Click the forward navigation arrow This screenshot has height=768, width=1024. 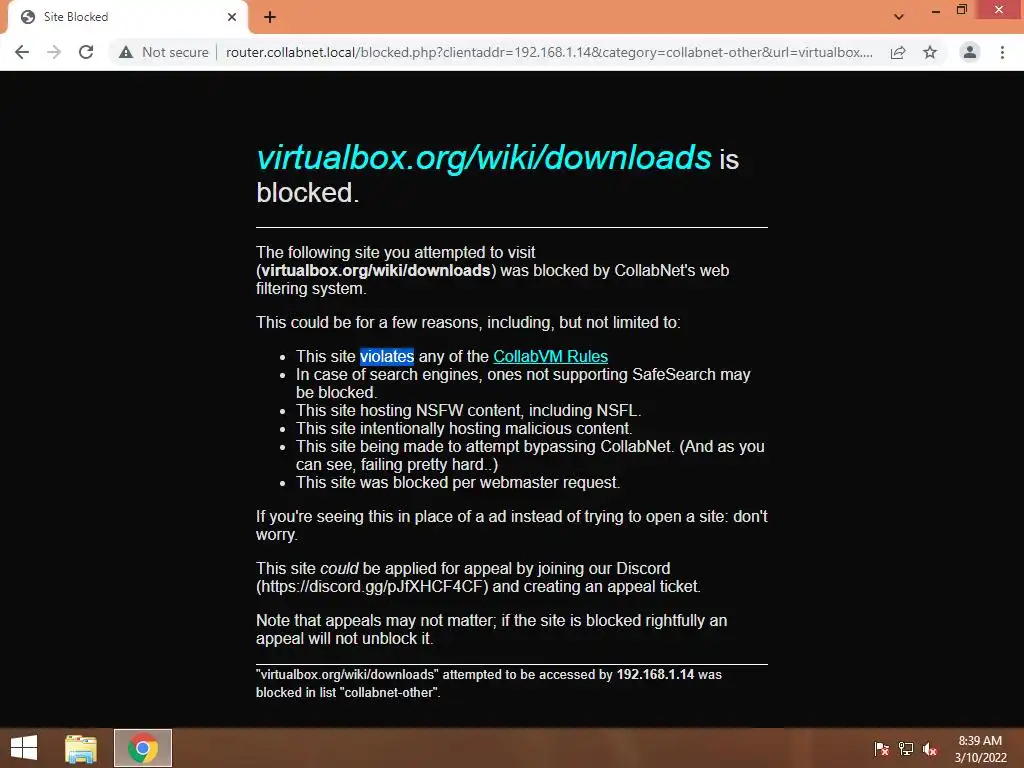click(x=54, y=52)
